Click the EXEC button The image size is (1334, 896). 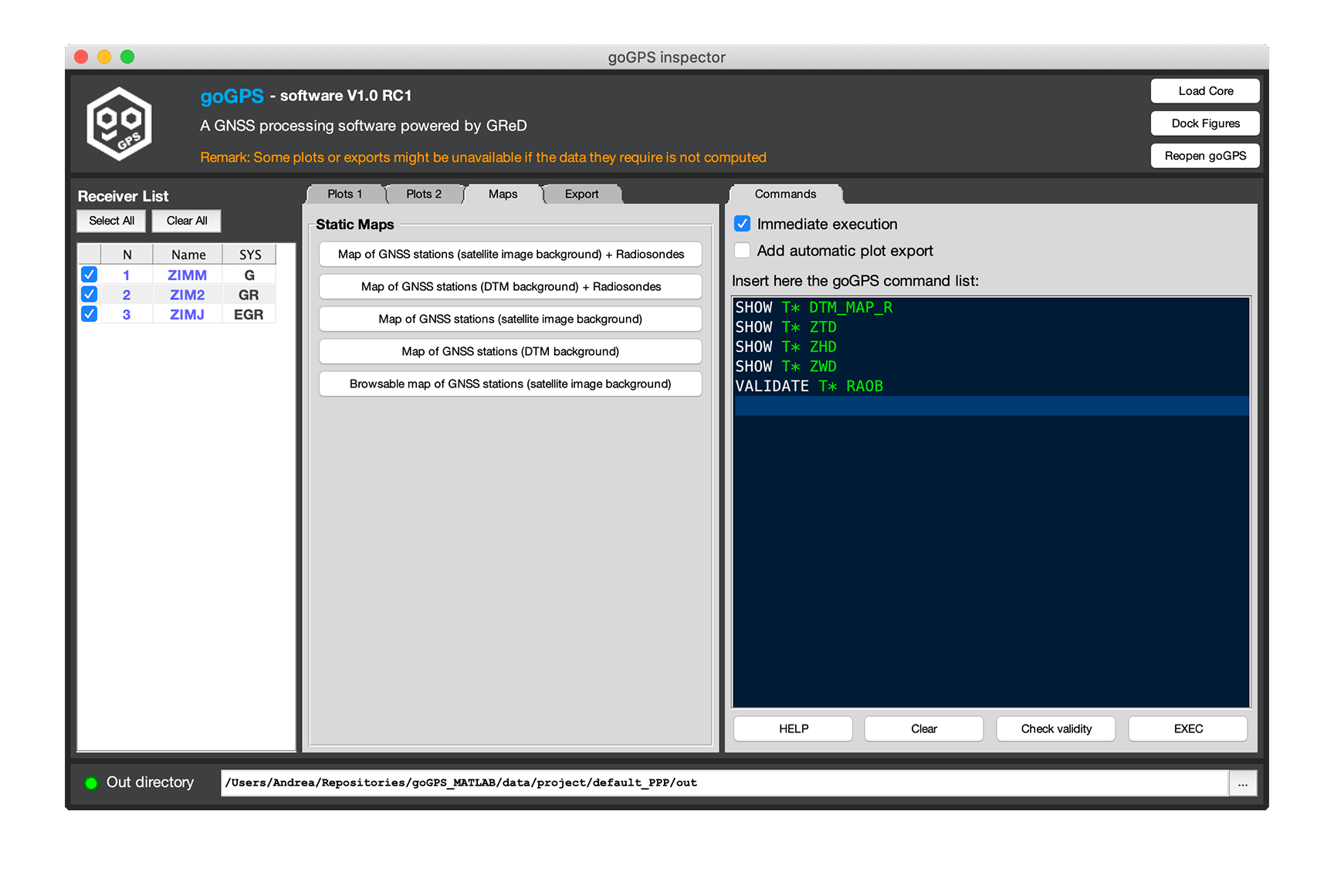click(x=1188, y=729)
